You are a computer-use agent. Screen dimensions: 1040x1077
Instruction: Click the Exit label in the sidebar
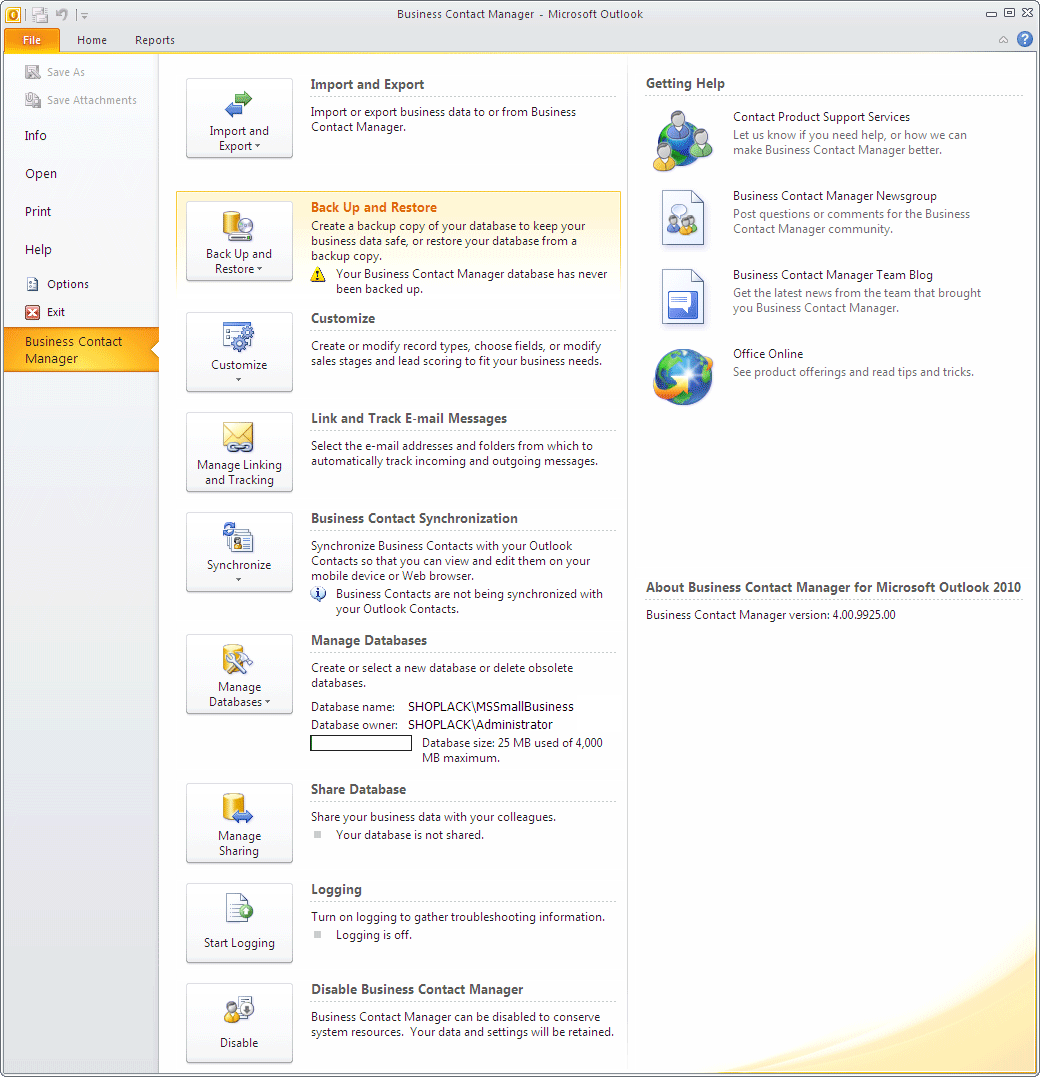[x=56, y=312]
